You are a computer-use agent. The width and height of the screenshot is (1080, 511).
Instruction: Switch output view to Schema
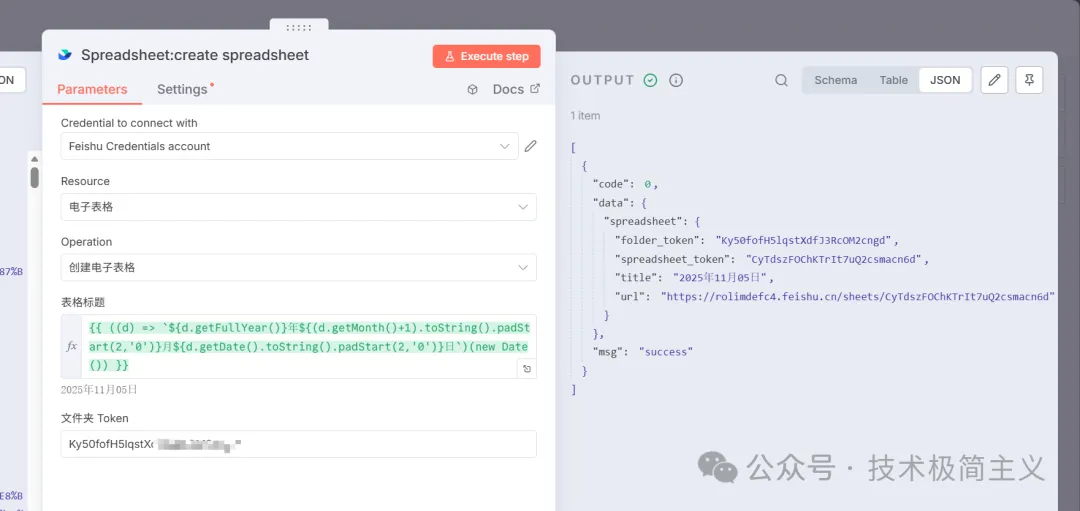pos(835,80)
